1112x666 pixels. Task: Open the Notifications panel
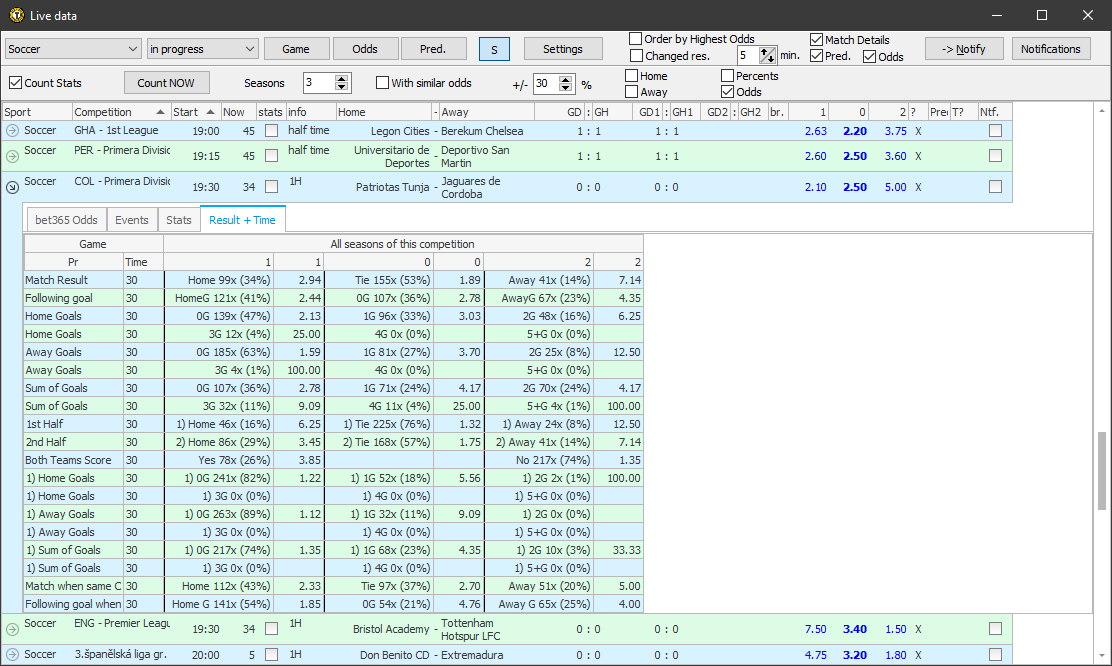pyautogui.click(x=1051, y=48)
